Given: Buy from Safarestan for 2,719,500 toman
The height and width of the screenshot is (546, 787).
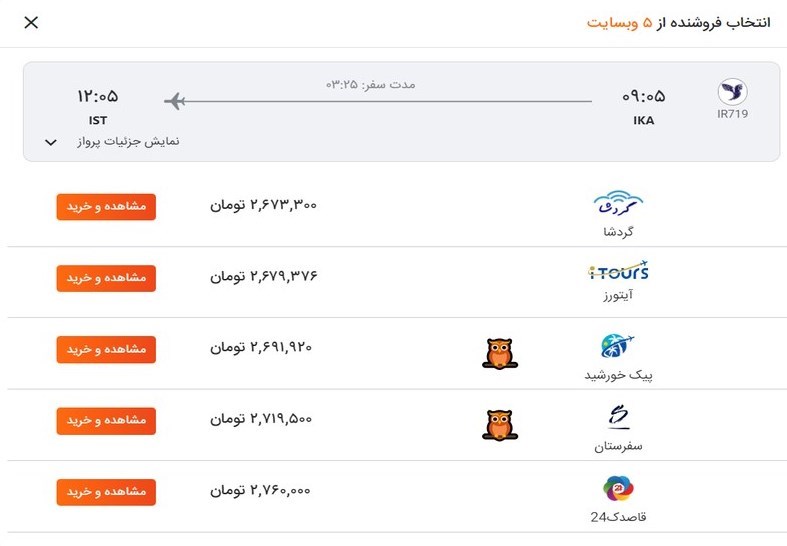Looking at the screenshot, I should pyautogui.click(x=106, y=421).
